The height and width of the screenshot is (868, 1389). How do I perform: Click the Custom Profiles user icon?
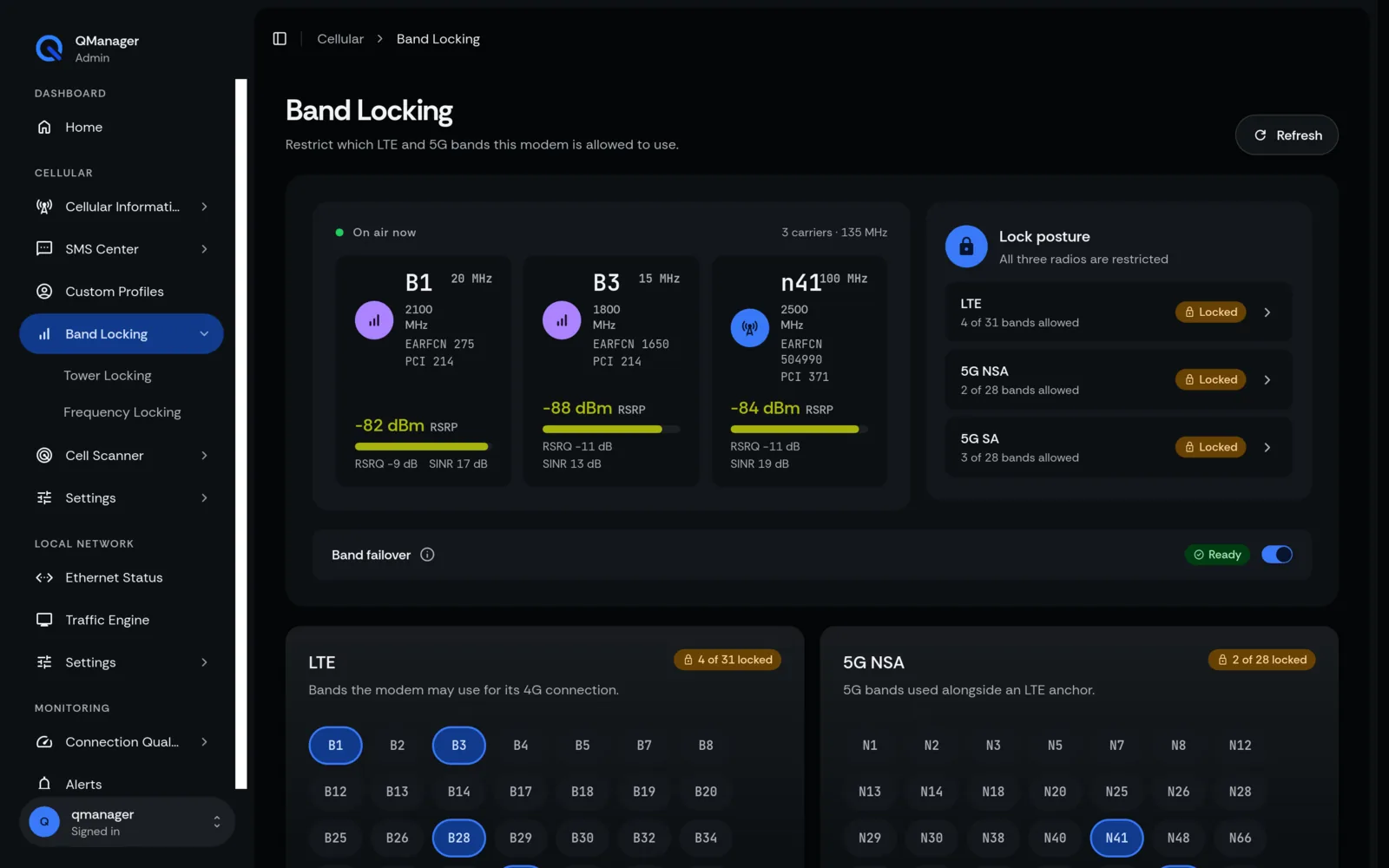(44, 292)
